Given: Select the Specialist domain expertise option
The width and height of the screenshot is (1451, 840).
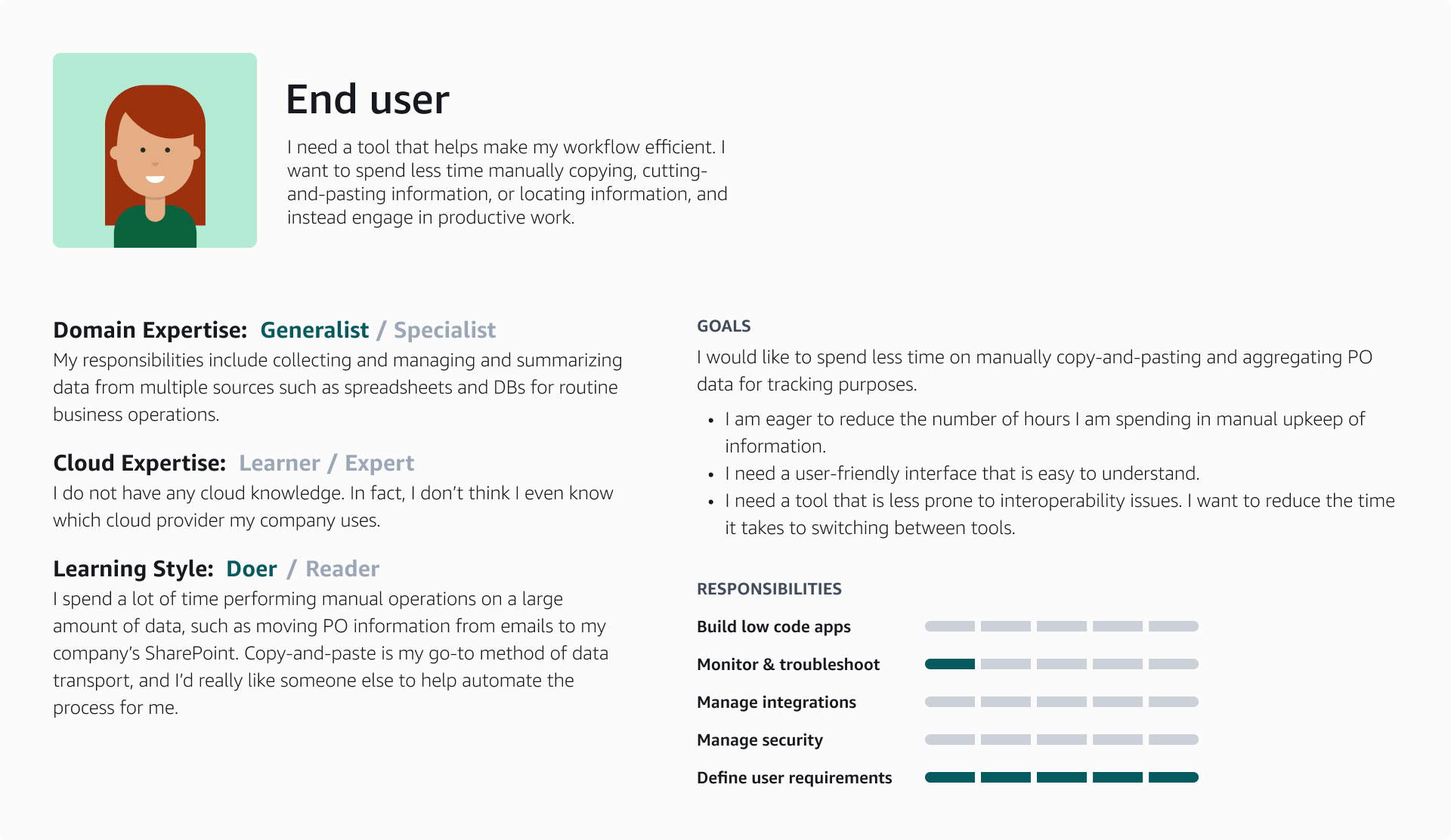Looking at the screenshot, I should (x=444, y=330).
